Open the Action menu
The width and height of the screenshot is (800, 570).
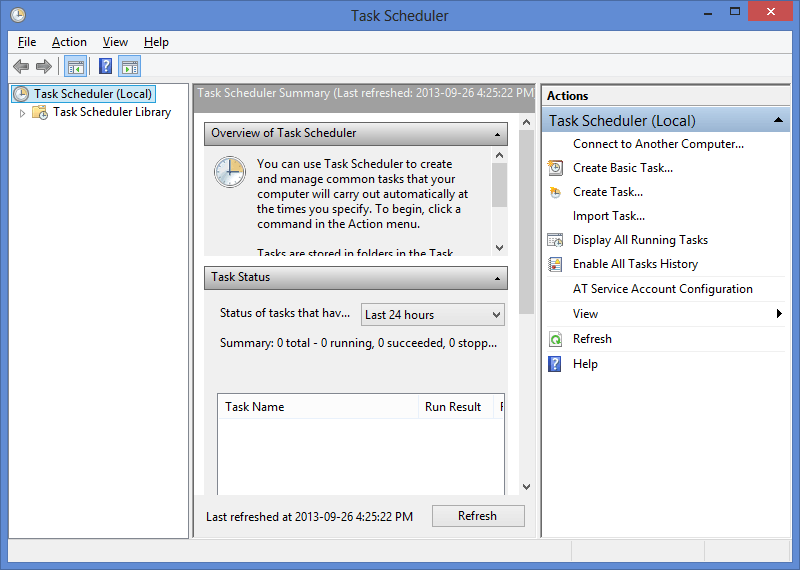[69, 42]
